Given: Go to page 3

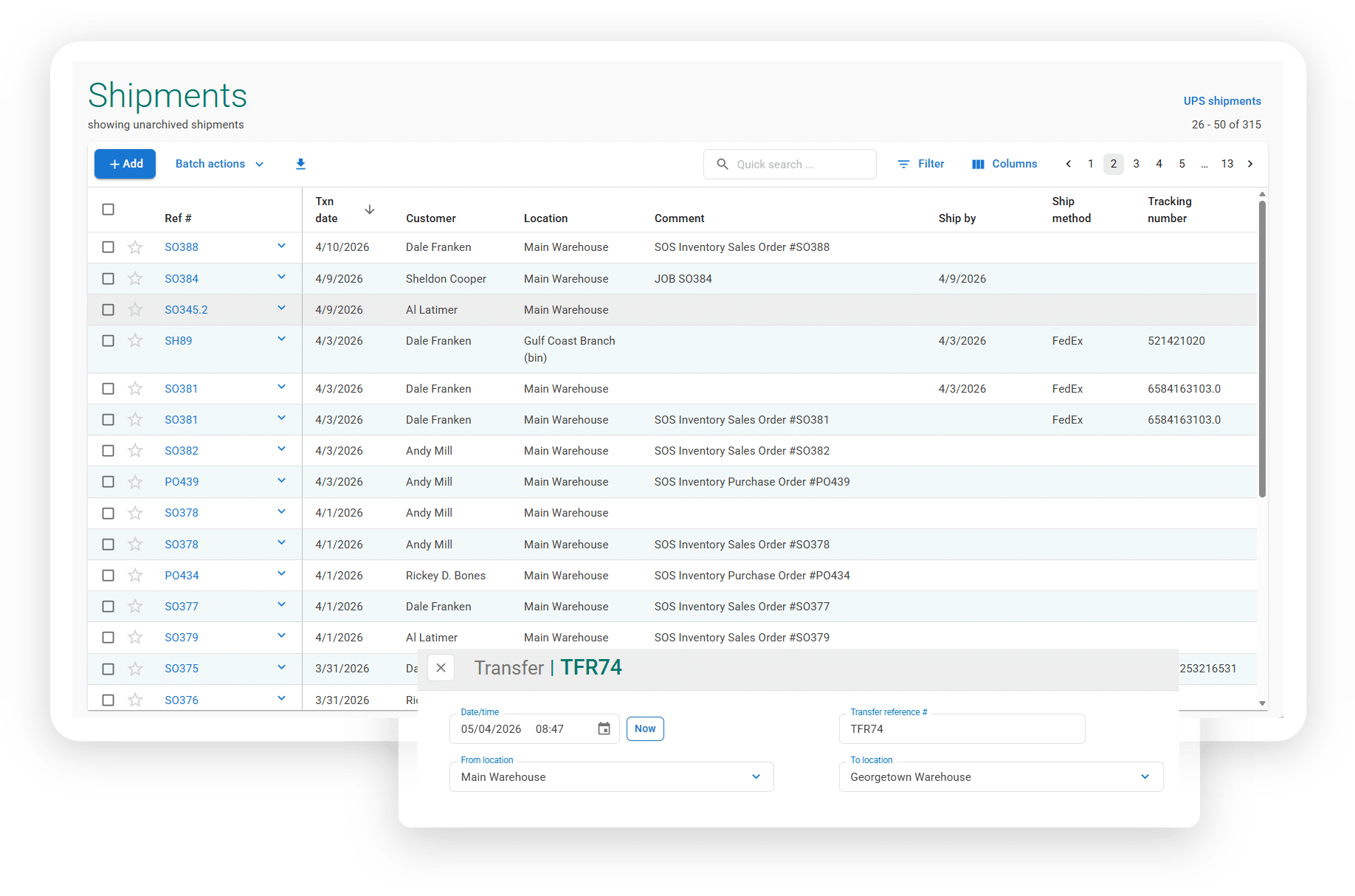Looking at the screenshot, I should tap(1137, 164).
